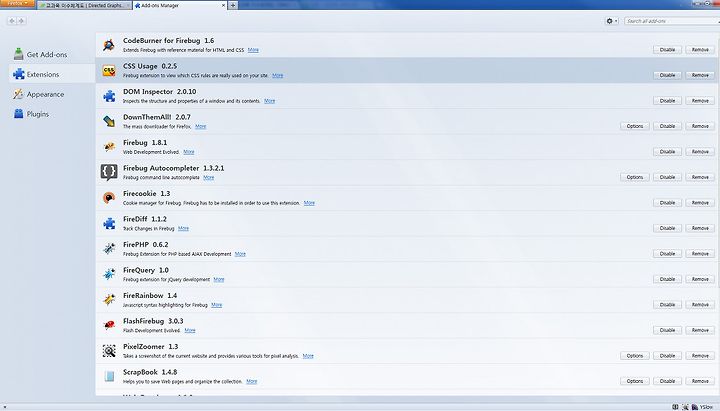Click the FireQuery bug icon

pos(109,274)
